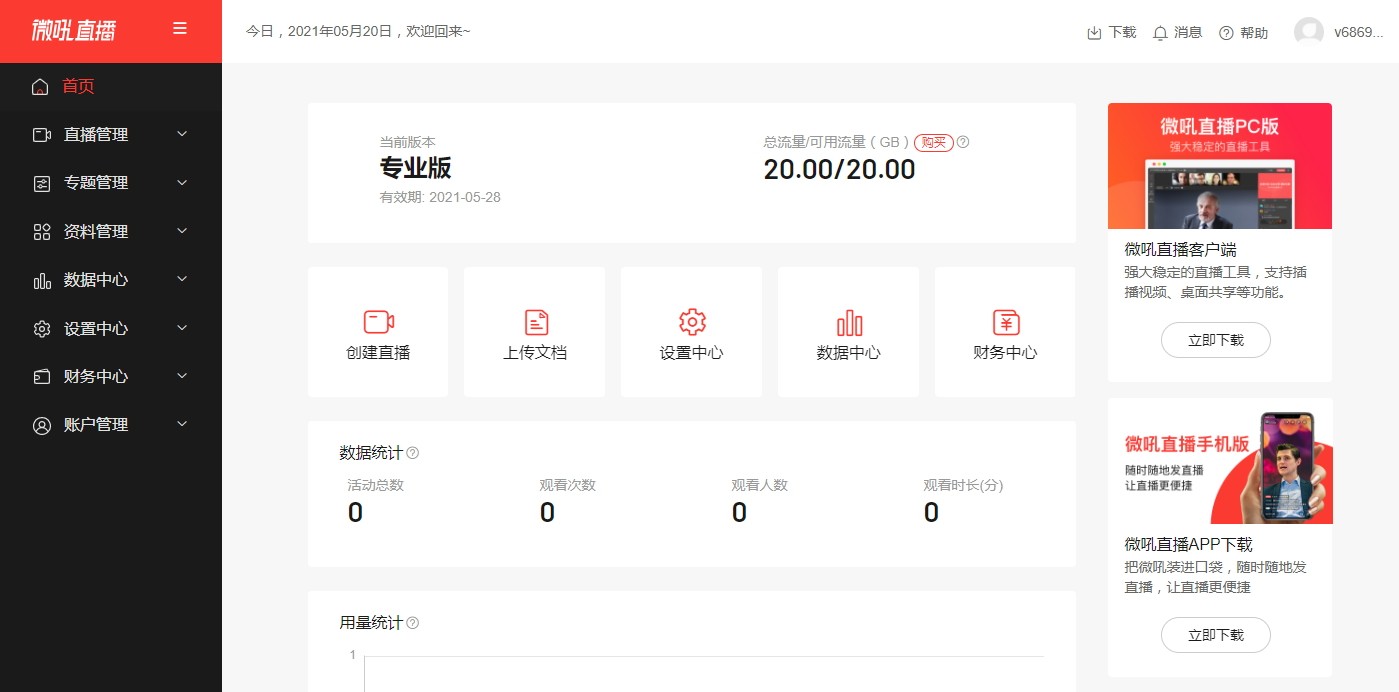
Task: Click the help icon next to 用量统计
Action: click(413, 623)
